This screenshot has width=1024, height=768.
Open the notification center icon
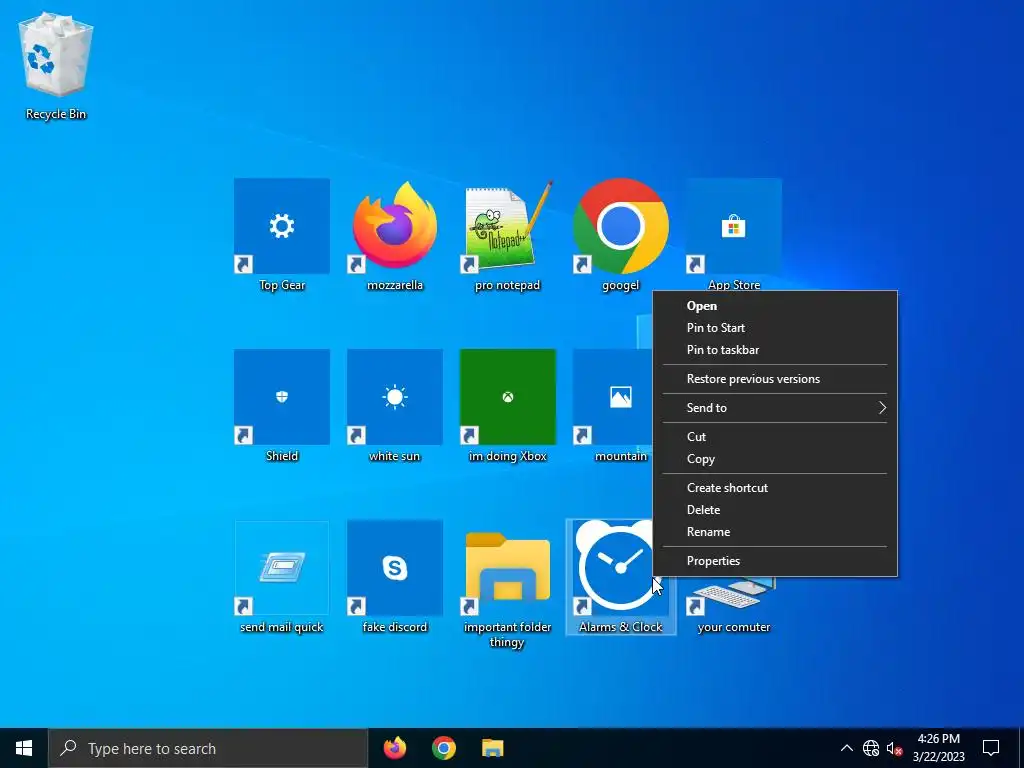click(991, 748)
